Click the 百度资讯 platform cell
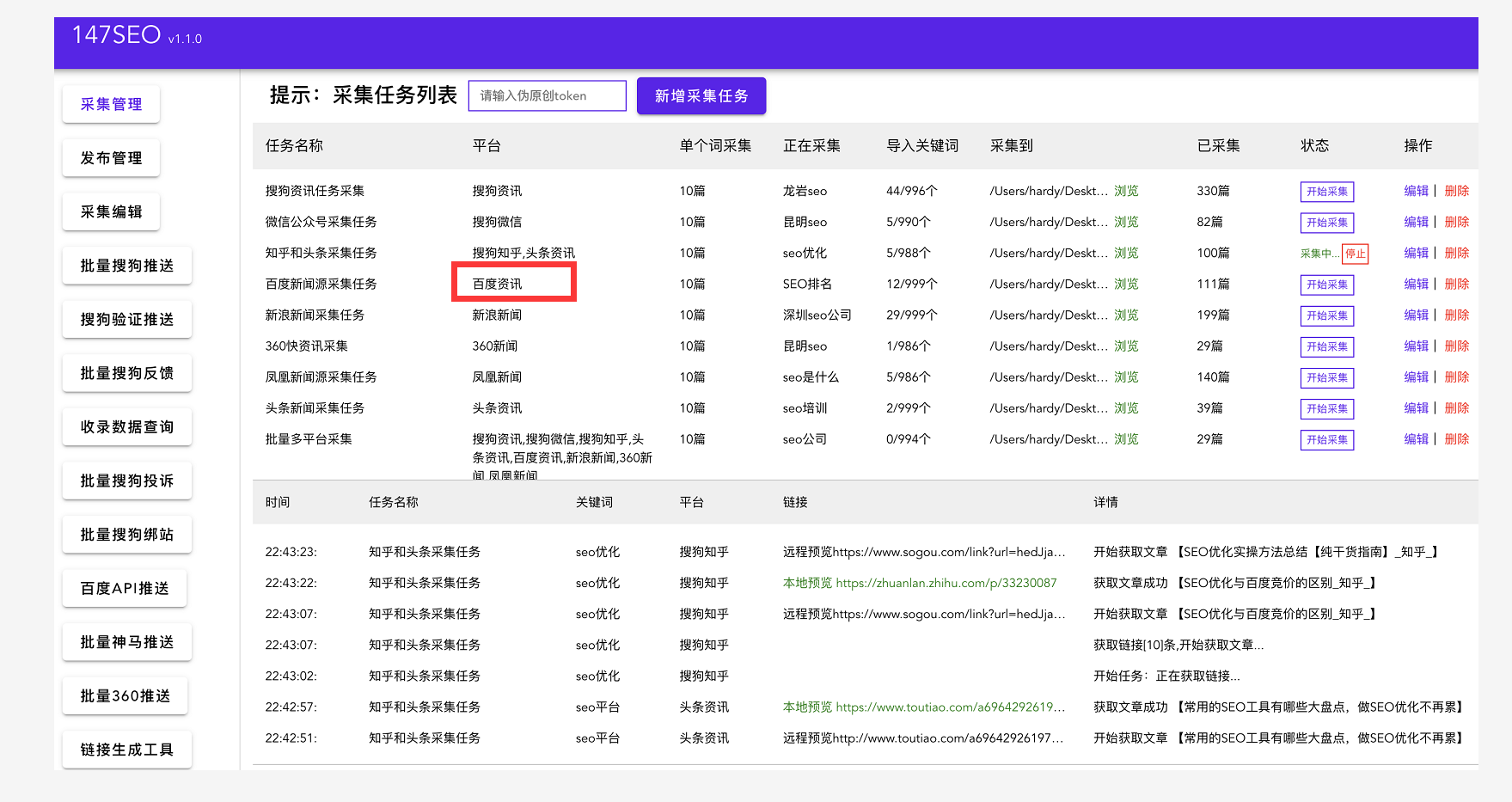 pyautogui.click(x=498, y=284)
